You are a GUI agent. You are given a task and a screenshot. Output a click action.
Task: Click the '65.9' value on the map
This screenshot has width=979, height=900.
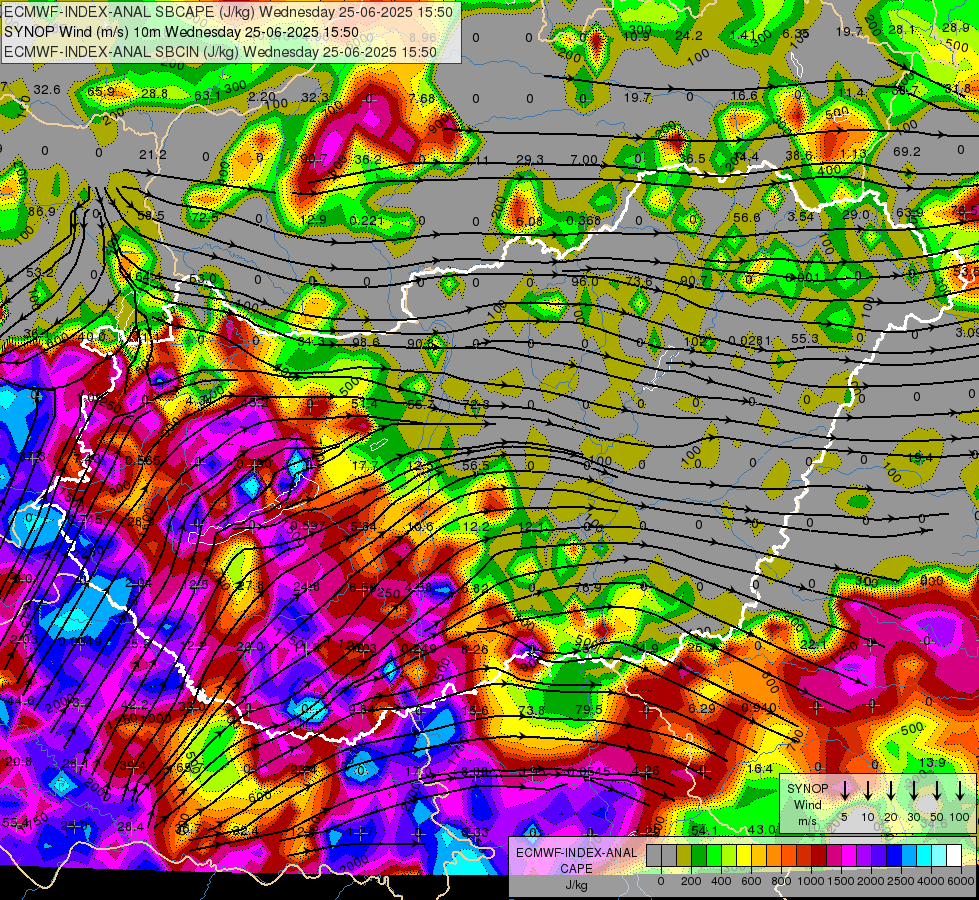(101, 92)
